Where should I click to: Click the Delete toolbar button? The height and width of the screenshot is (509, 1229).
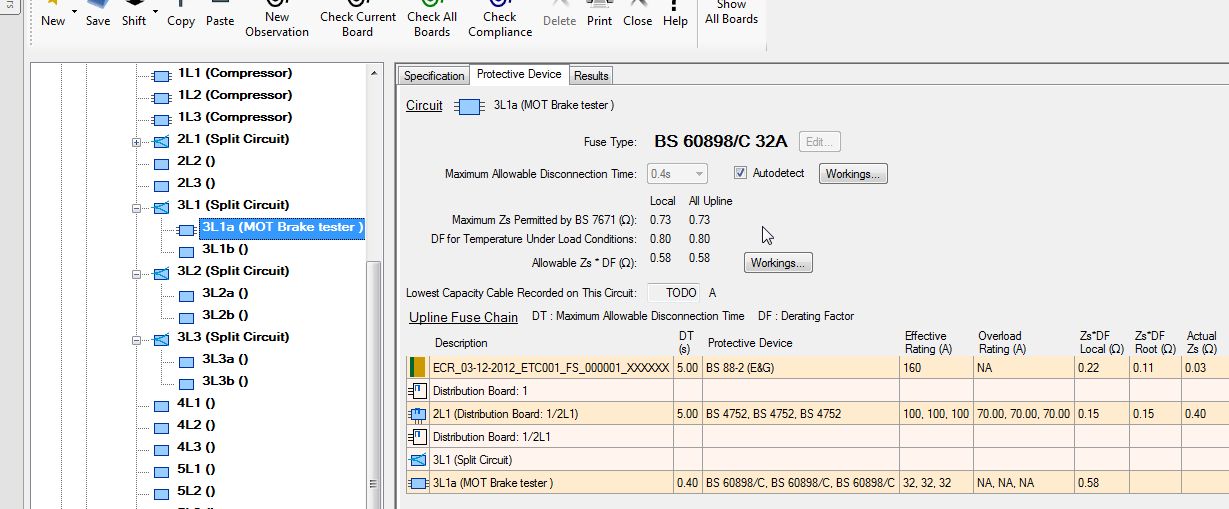[x=560, y=16]
